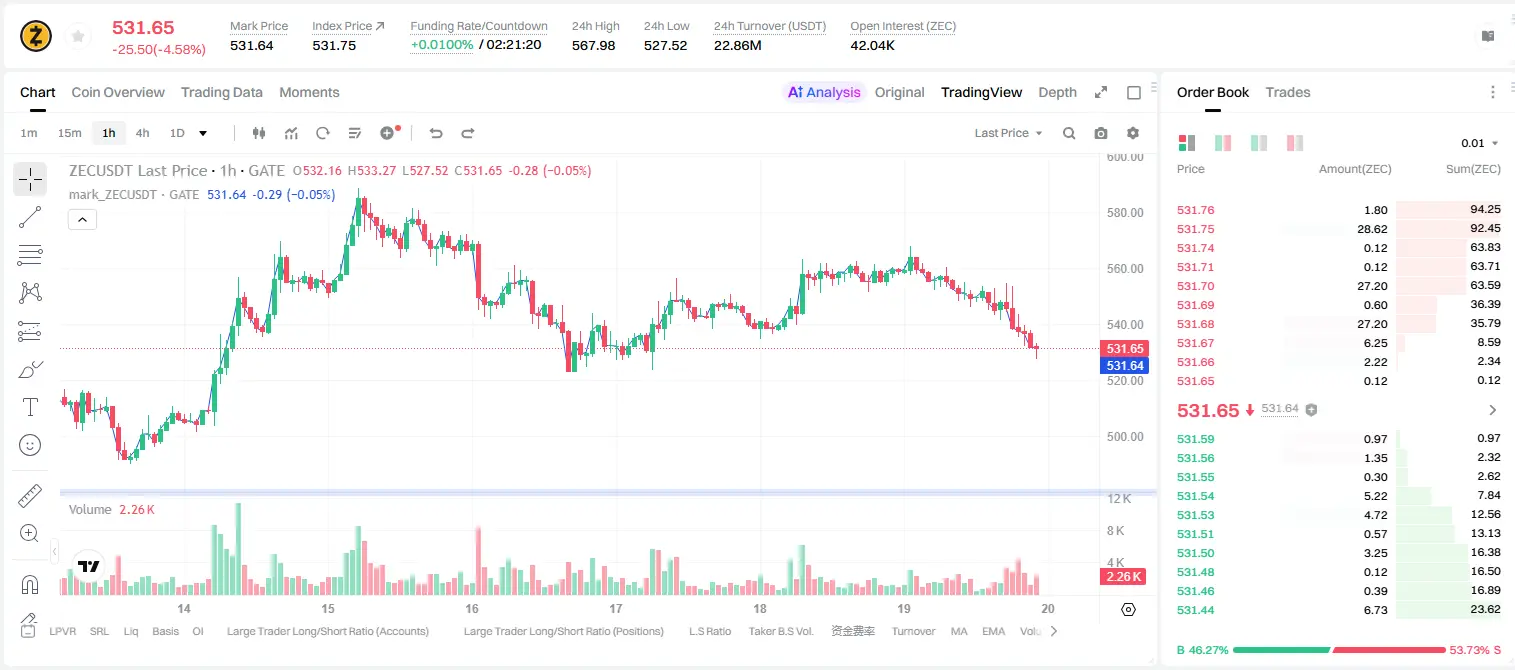The height and width of the screenshot is (670, 1515).
Task: Select the trend line drawing tool
Action: (30, 217)
